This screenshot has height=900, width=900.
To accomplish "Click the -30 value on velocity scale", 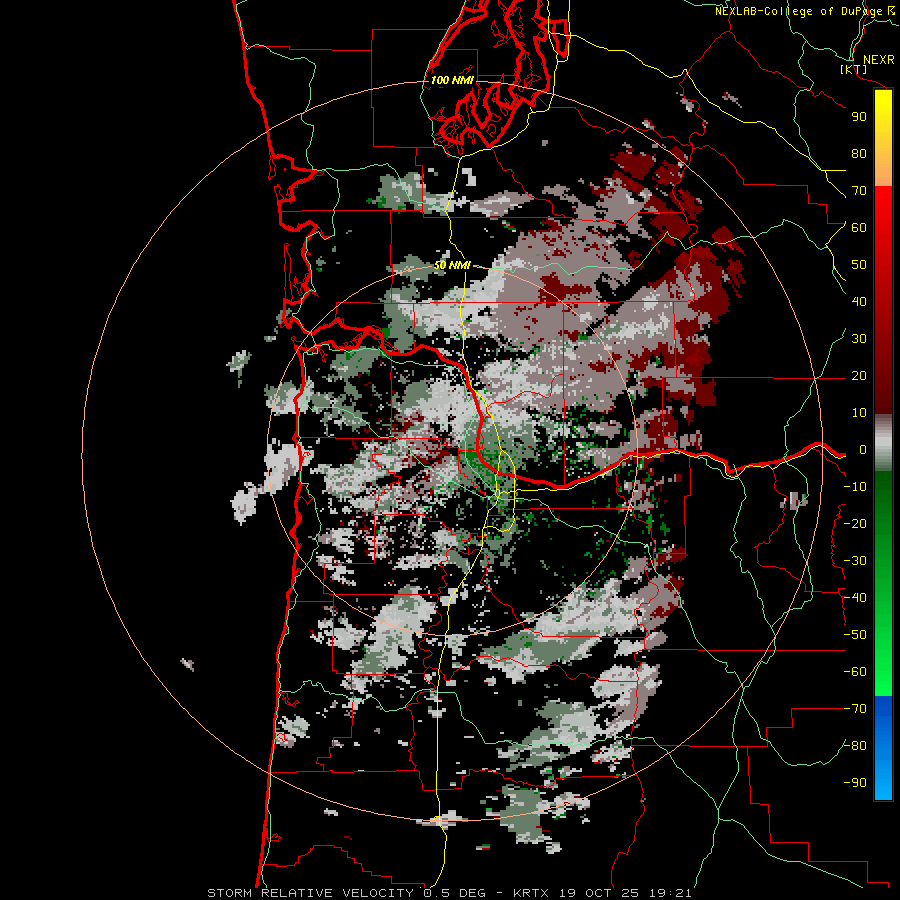I will coord(855,561).
